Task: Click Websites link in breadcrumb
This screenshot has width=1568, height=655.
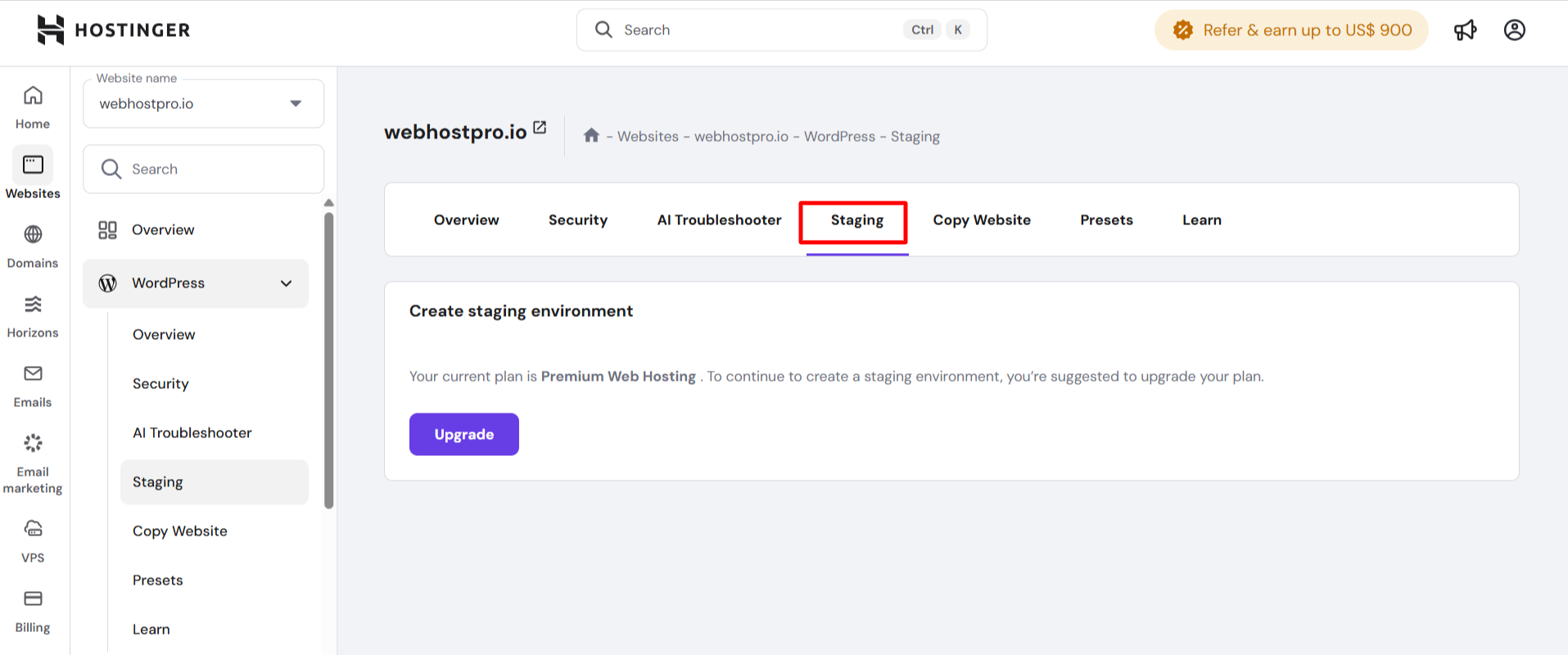Action: coord(648,136)
